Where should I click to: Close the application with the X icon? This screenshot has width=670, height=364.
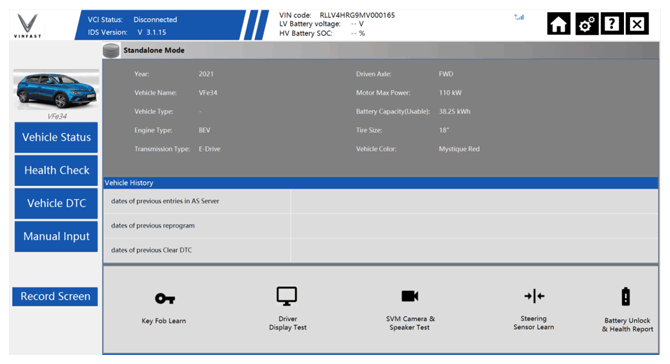pos(637,23)
